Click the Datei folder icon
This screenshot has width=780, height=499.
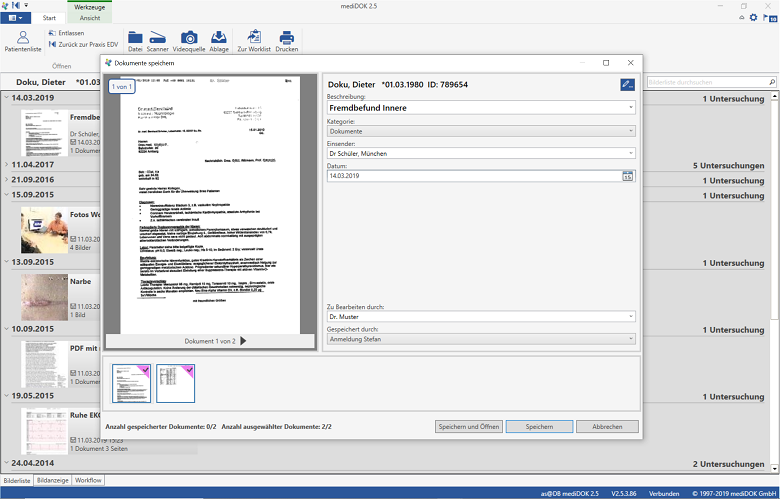135,41
